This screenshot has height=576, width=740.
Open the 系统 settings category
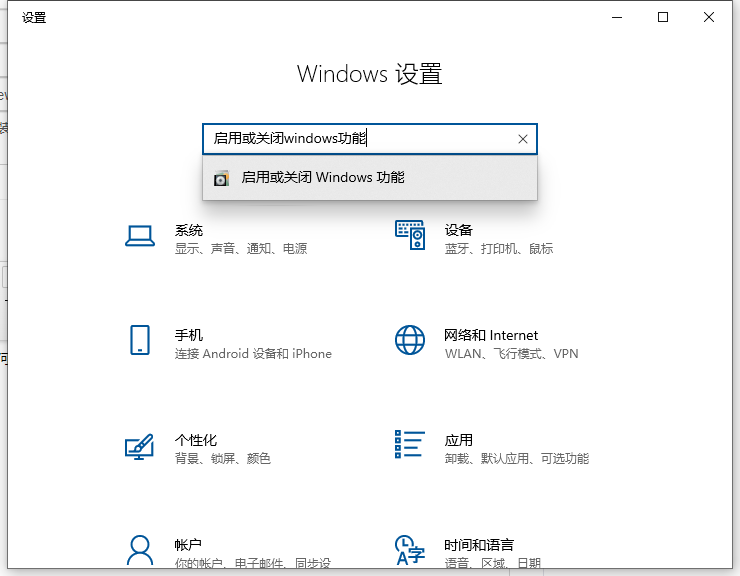(x=189, y=229)
